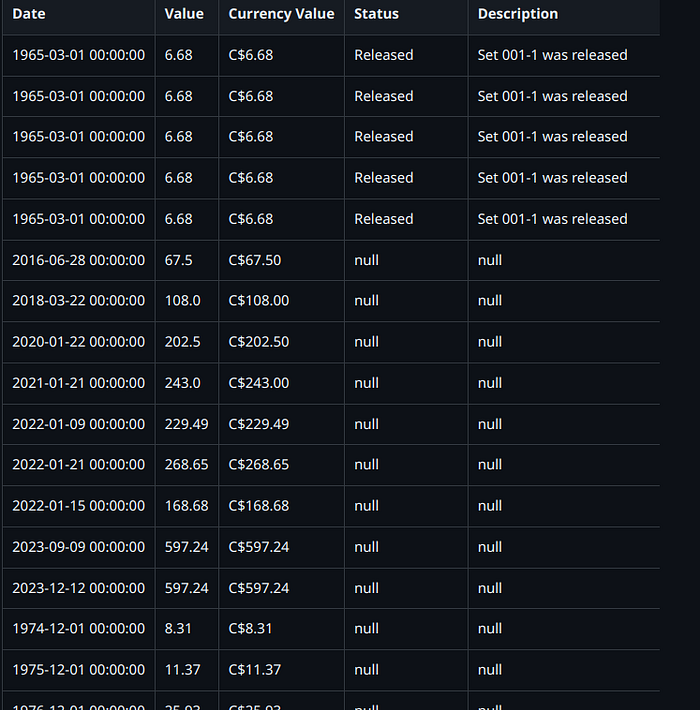Select the 2022-01-21 date cell
The width and height of the screenshot is (700, 710).
(78, 465)
